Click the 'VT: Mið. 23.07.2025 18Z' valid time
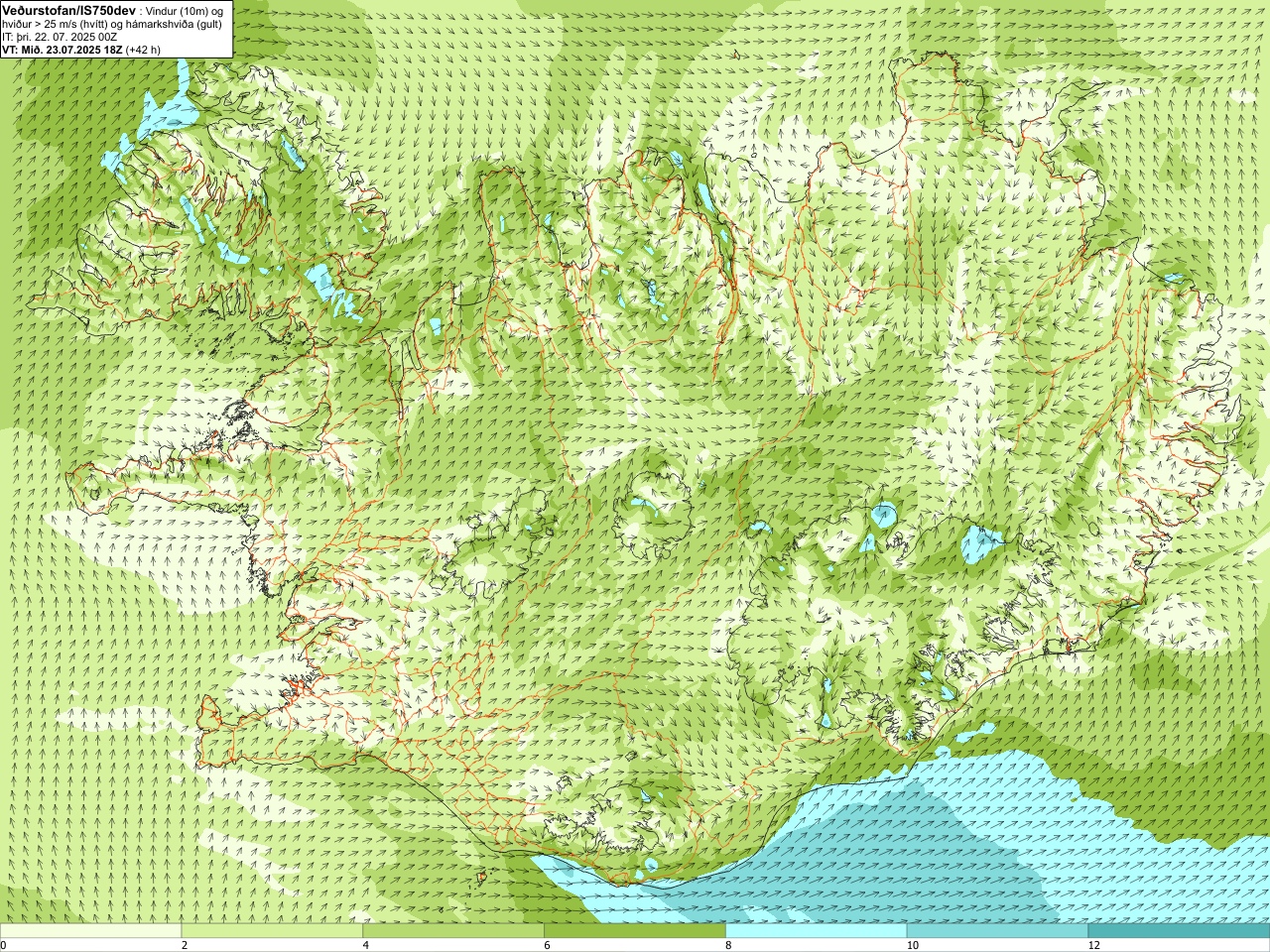 pos(63,49)
